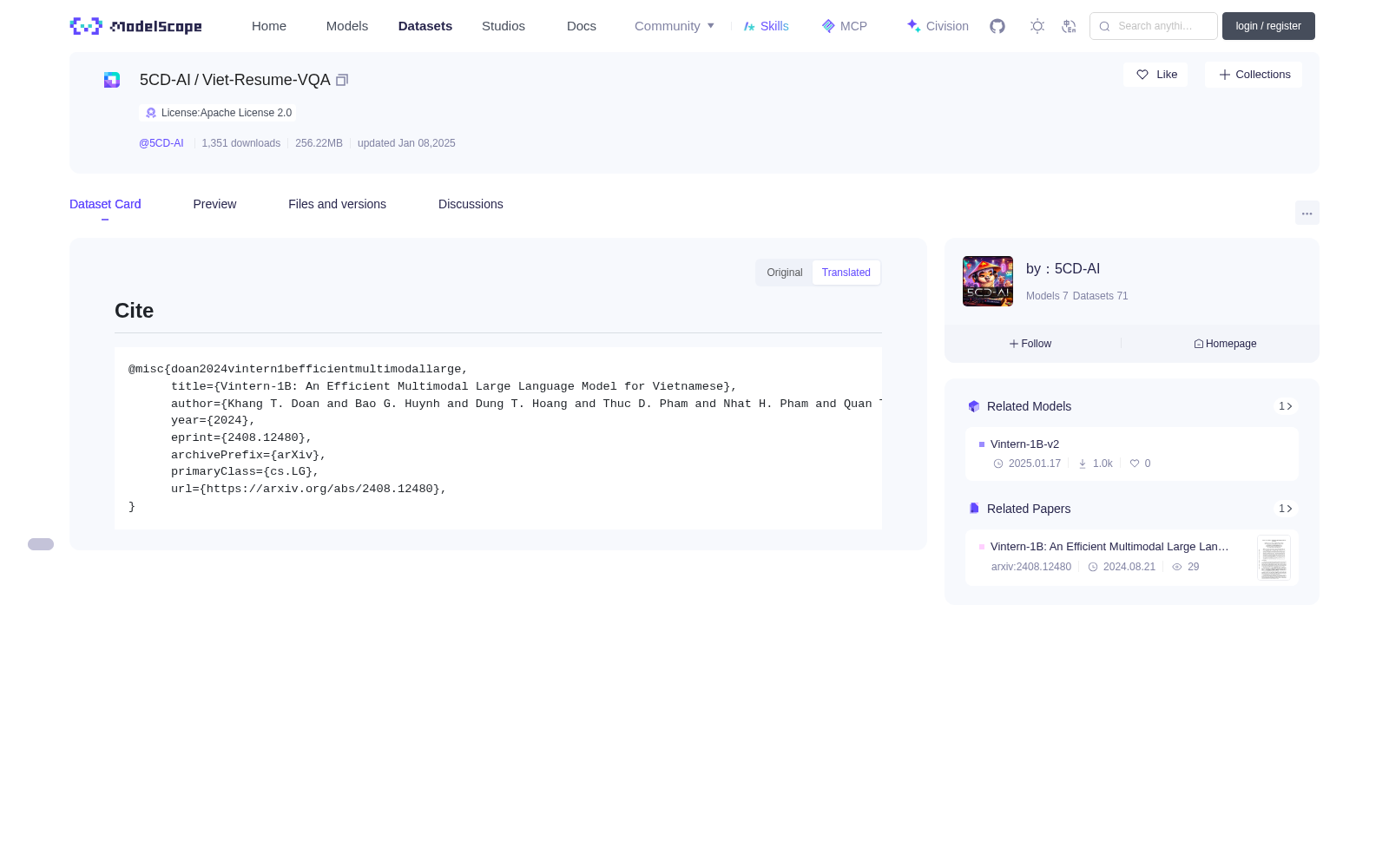Click the Search anything input field
This screenshot has height=868, width=1389.
coord(1154,26)
